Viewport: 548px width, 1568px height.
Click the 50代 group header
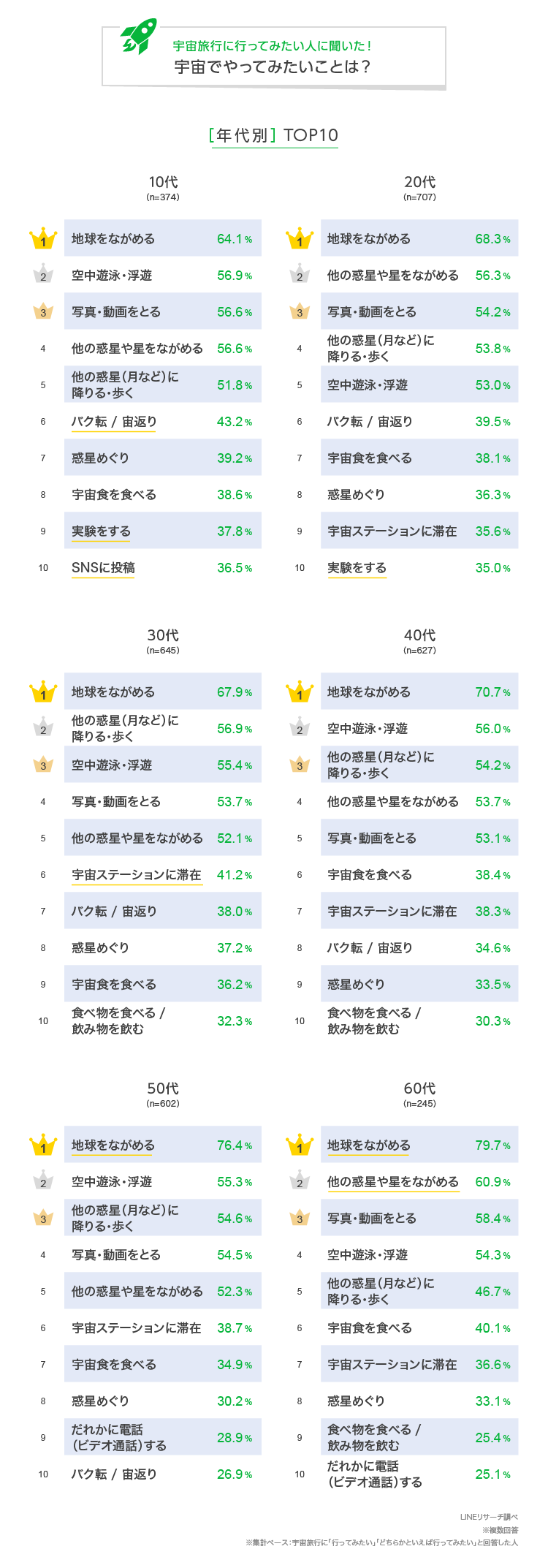[x=163, y=1088]
